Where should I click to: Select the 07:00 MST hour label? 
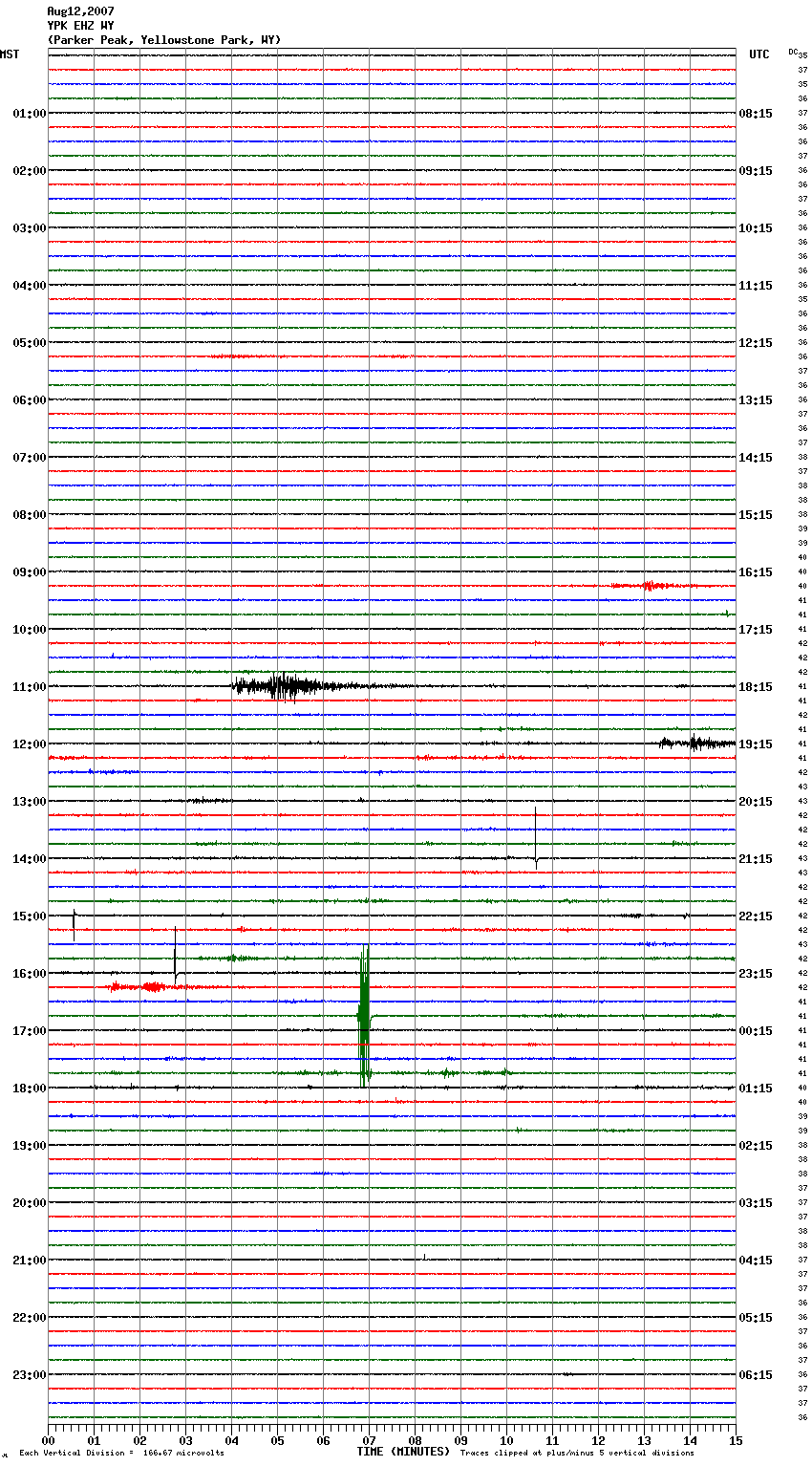(x=30, y=458)
